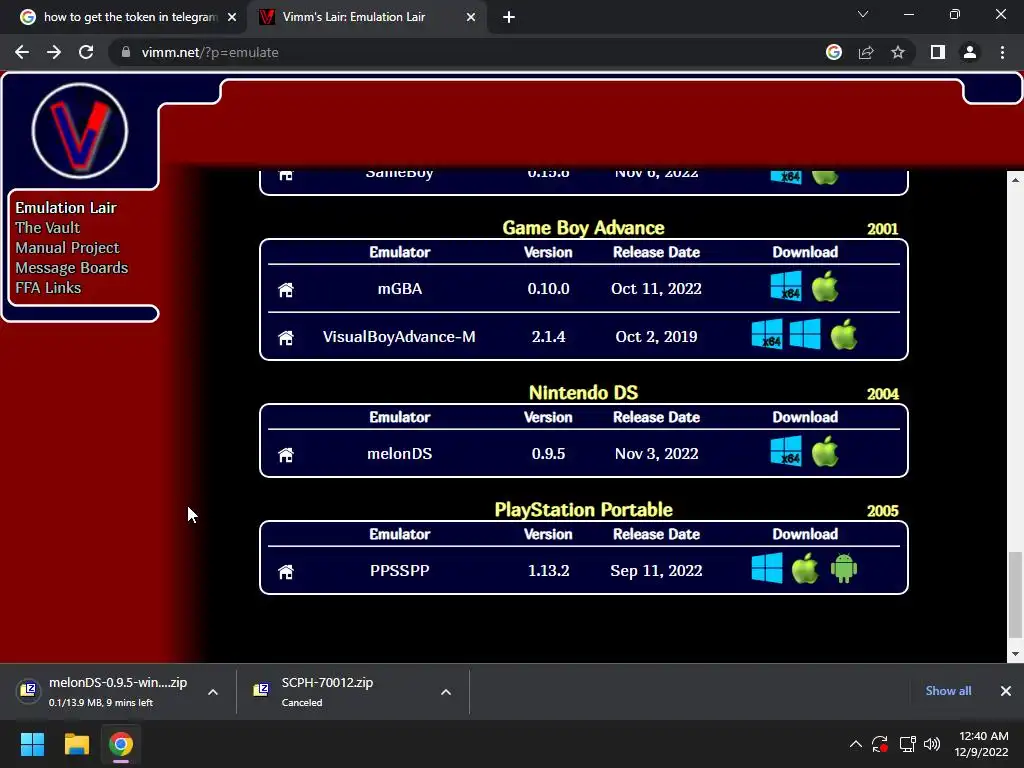Click the Vimm's Lair V logo
Image resolution: width=1024 pixels, height=768 pixels.
pyautogui.click(x=80, y=131)
